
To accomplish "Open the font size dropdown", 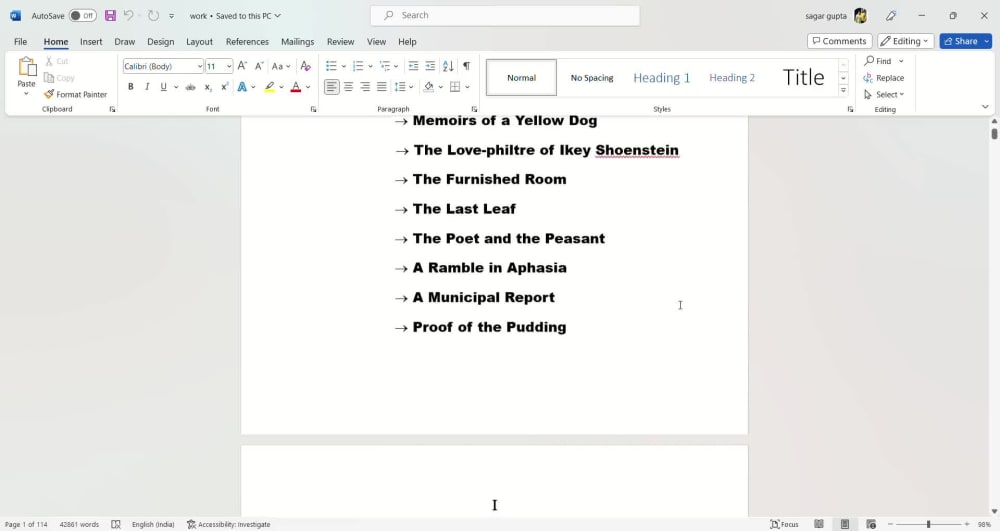I will (229, 66).
